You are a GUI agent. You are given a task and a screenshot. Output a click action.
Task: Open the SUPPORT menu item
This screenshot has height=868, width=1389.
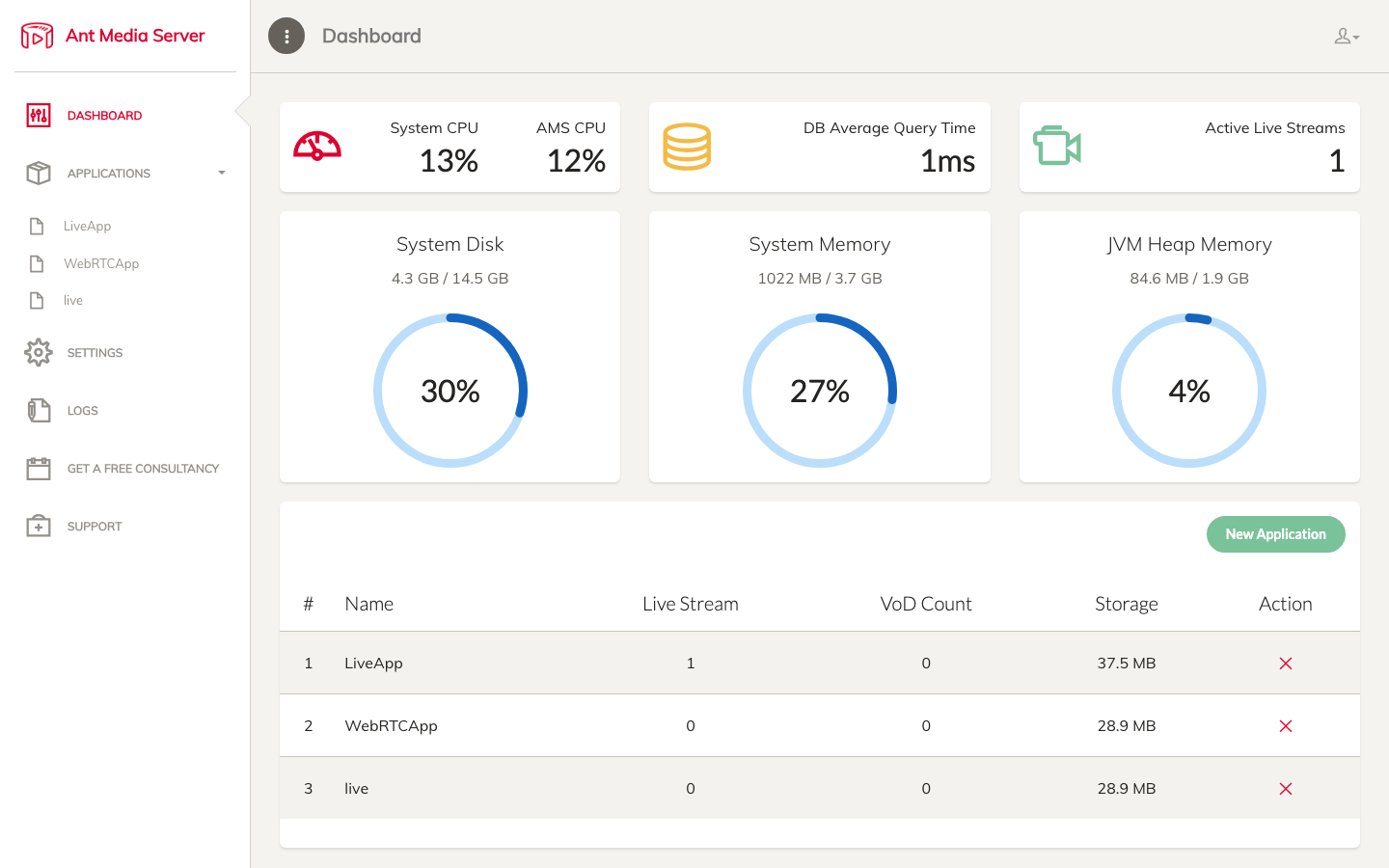95,527
